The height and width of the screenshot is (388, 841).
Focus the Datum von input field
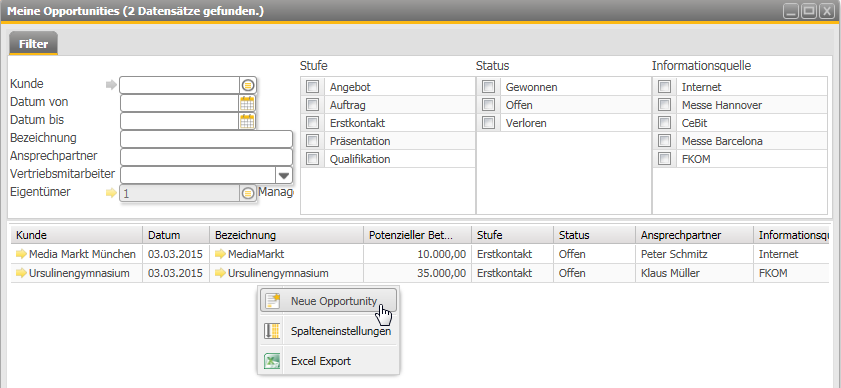tap(180, 103)
